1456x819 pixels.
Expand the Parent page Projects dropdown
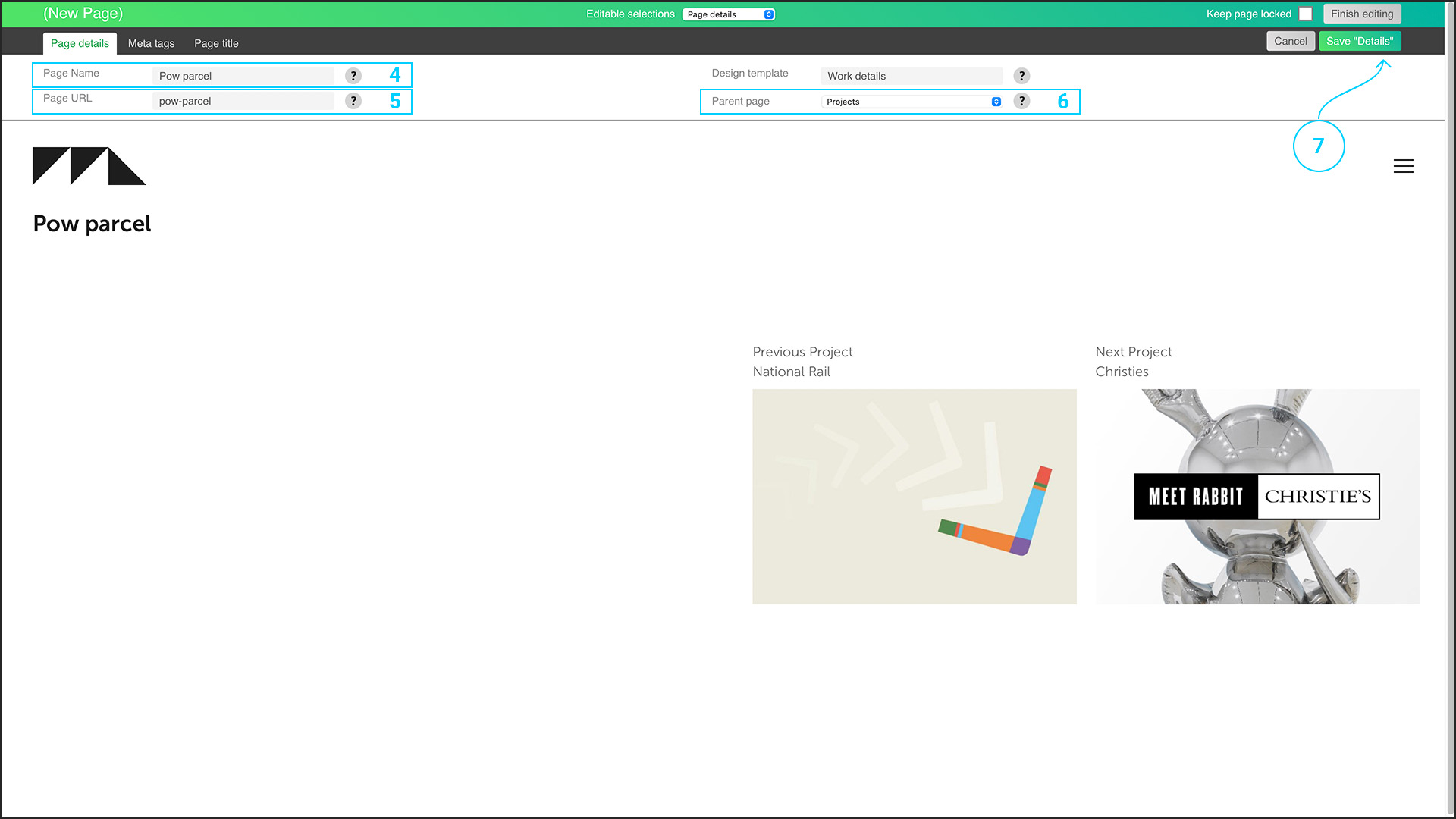click(x=912, y=102)
